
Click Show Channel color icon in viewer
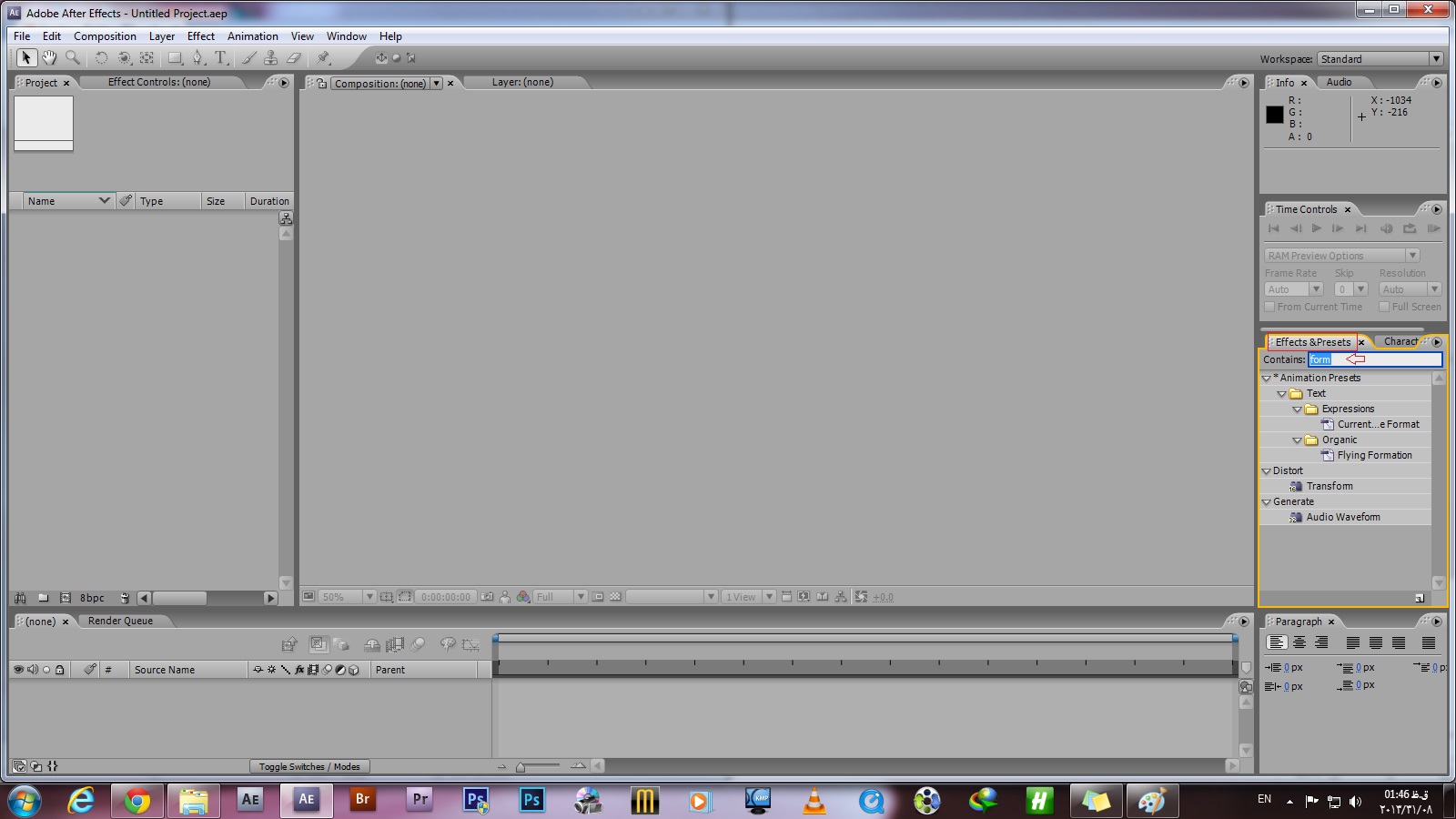(x=523, y=597)
